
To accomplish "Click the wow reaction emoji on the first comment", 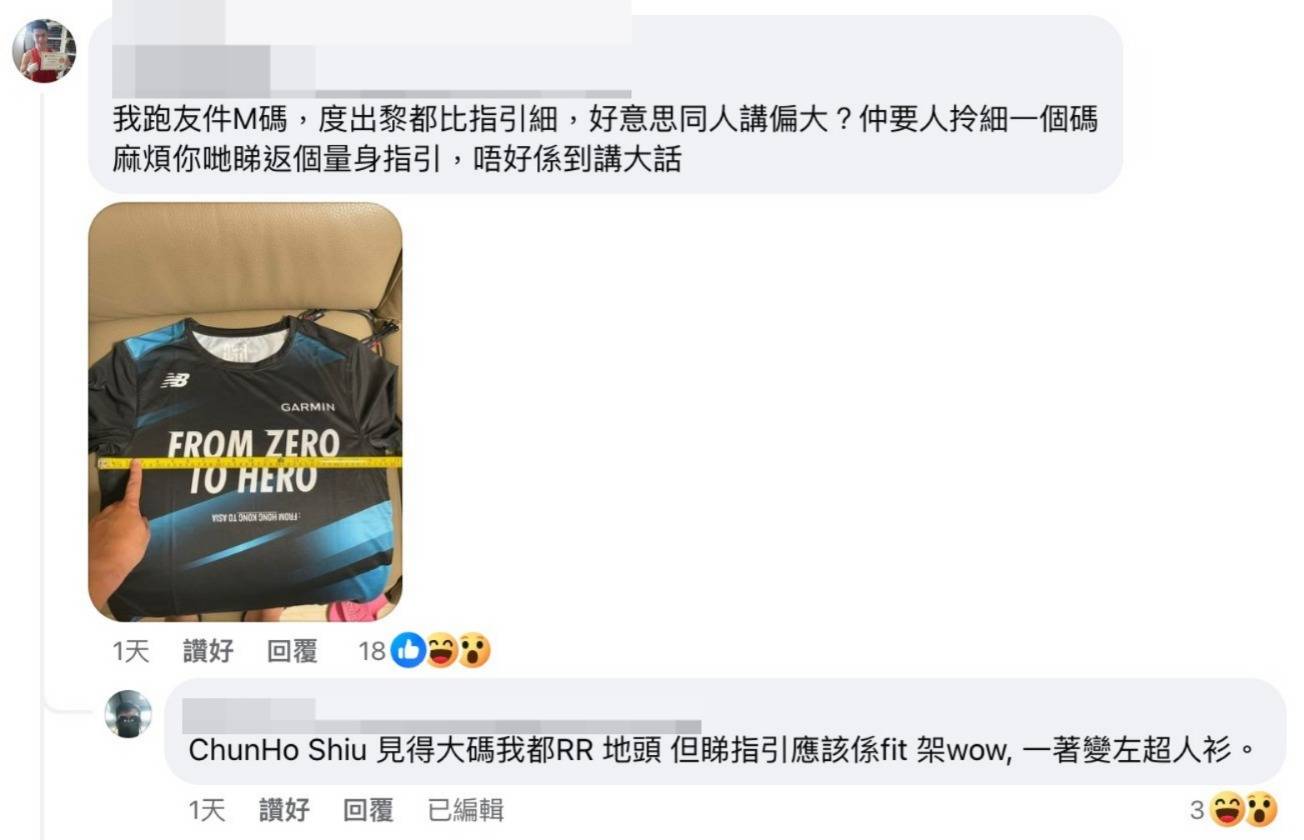I will coord(474,651).
